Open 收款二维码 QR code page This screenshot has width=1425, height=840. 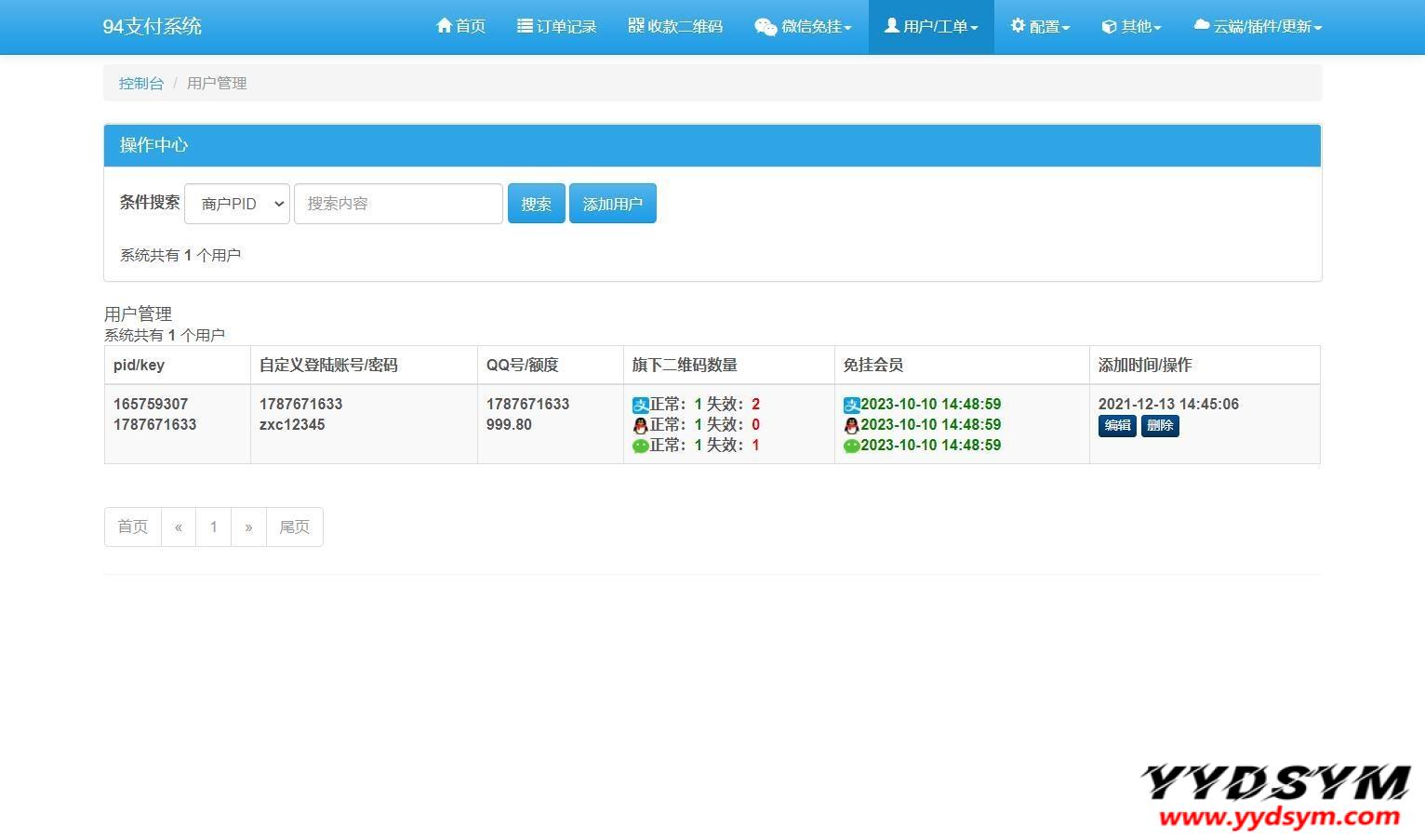tap(675, 26)
